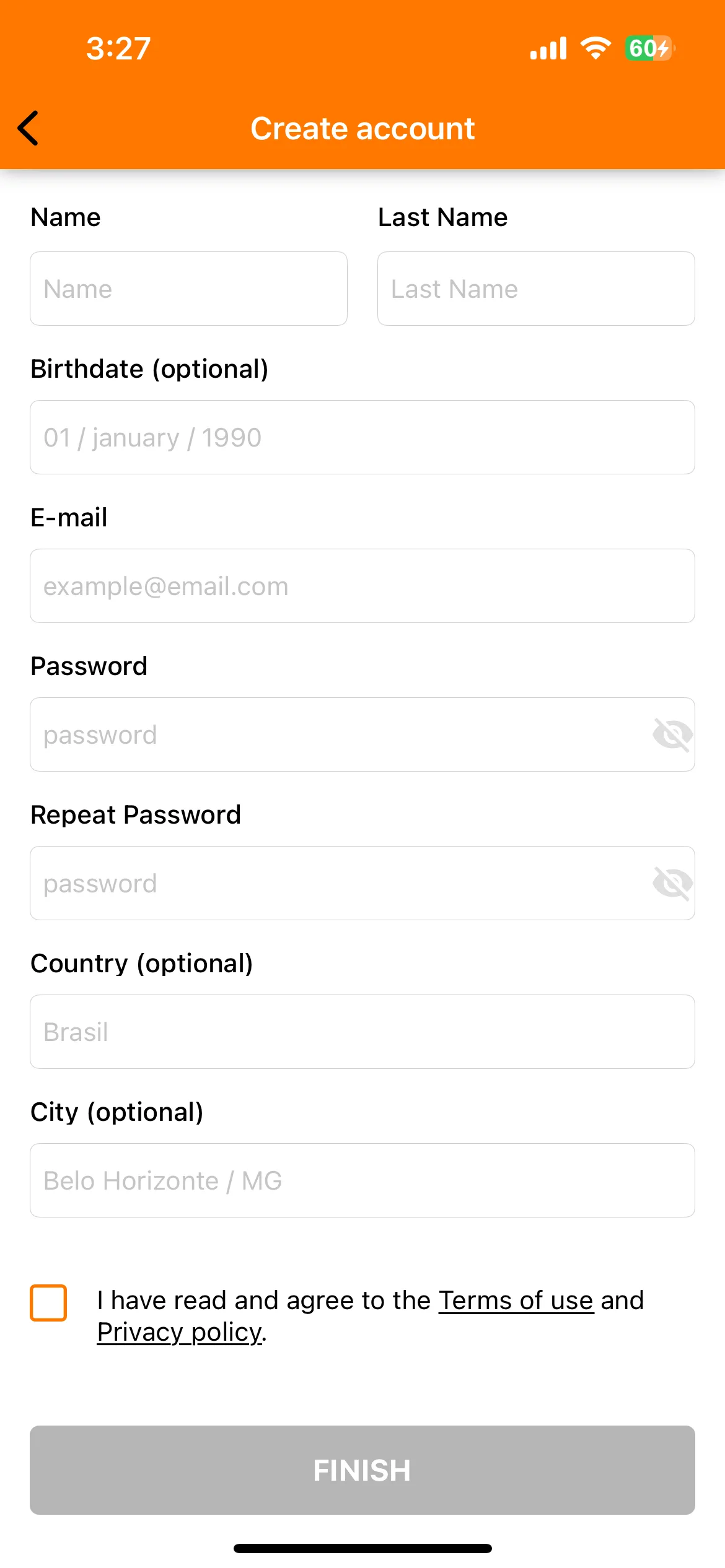
Task: Open the Country selection field
Action: [x=362, y=1032]
